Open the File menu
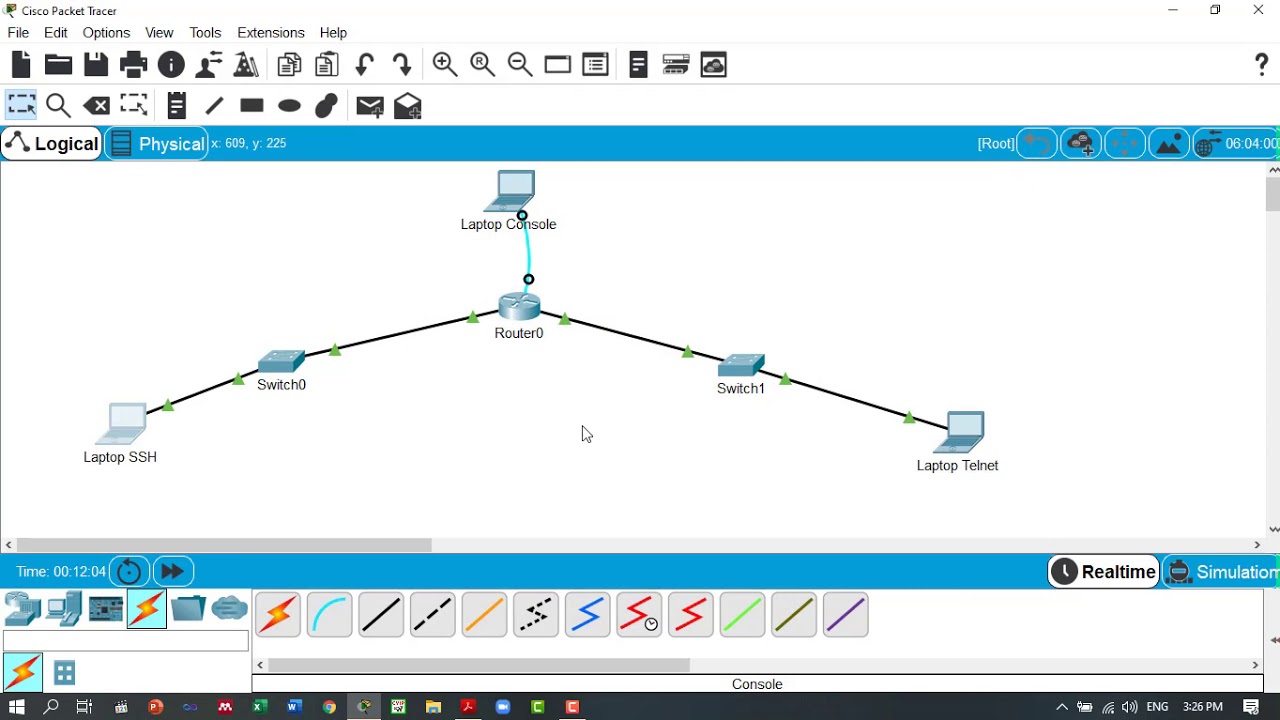 point(18,32)
